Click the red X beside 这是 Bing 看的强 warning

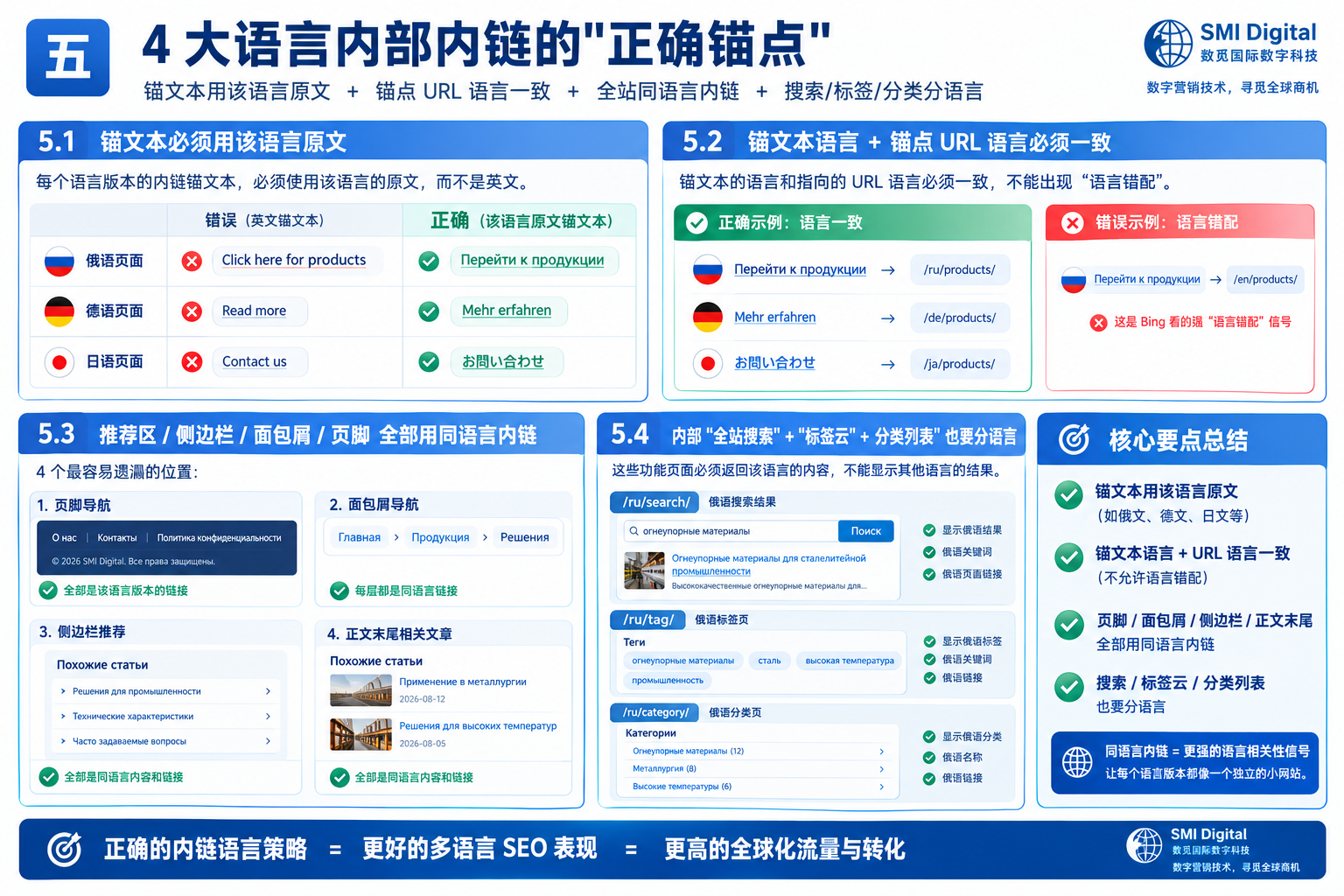1098,323
